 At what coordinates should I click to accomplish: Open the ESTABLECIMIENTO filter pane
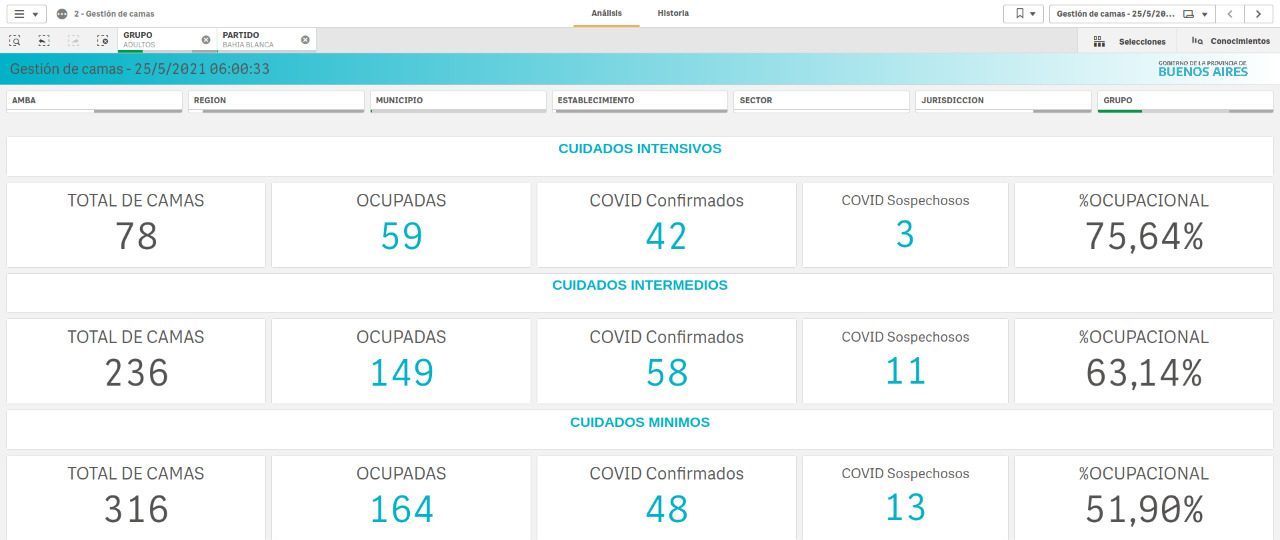pos(640,101)
